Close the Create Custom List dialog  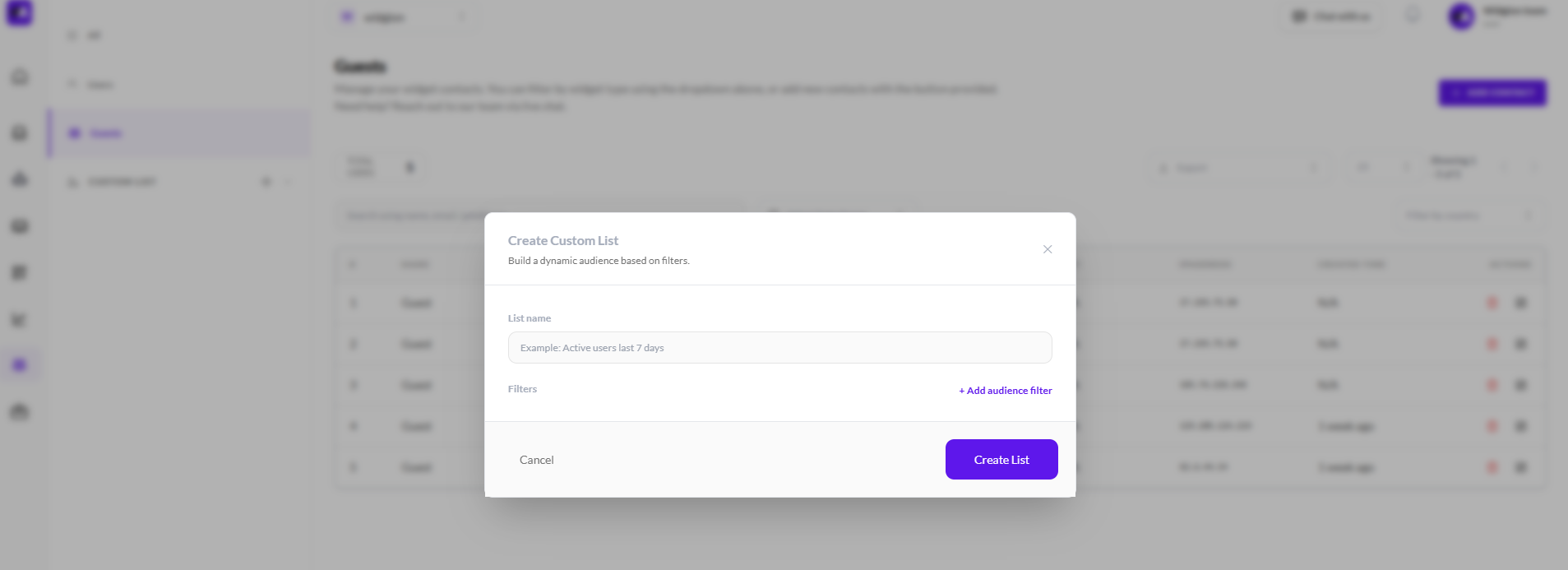pos(1047,249)
